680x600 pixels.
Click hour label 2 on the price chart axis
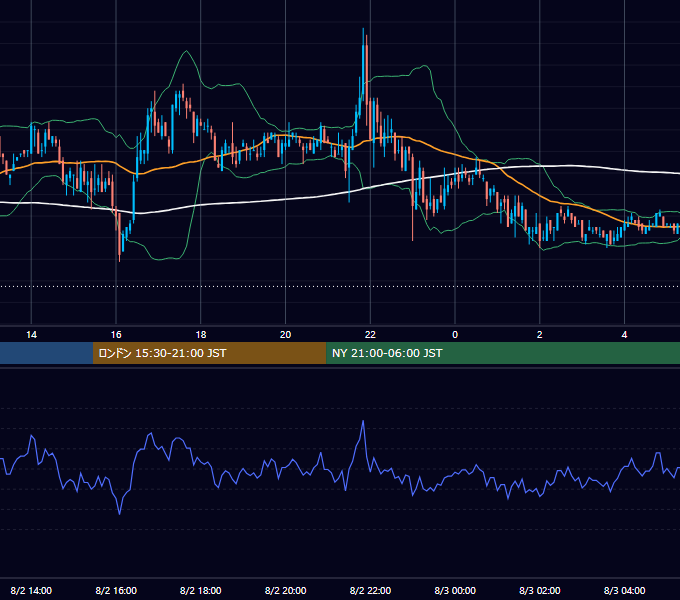point(539,335)
